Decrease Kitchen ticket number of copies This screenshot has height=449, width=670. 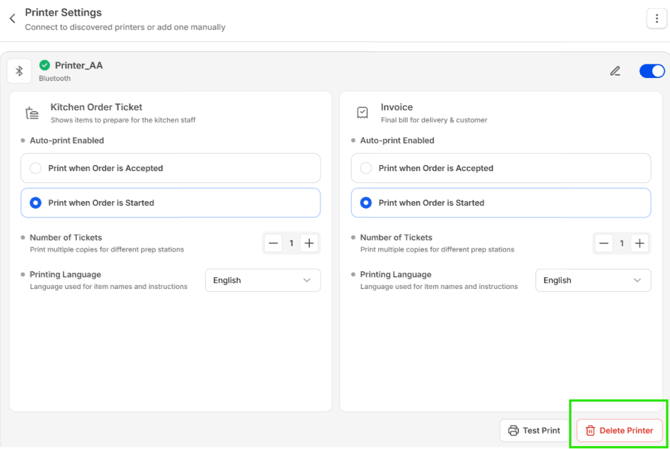[x=274, y=243]
